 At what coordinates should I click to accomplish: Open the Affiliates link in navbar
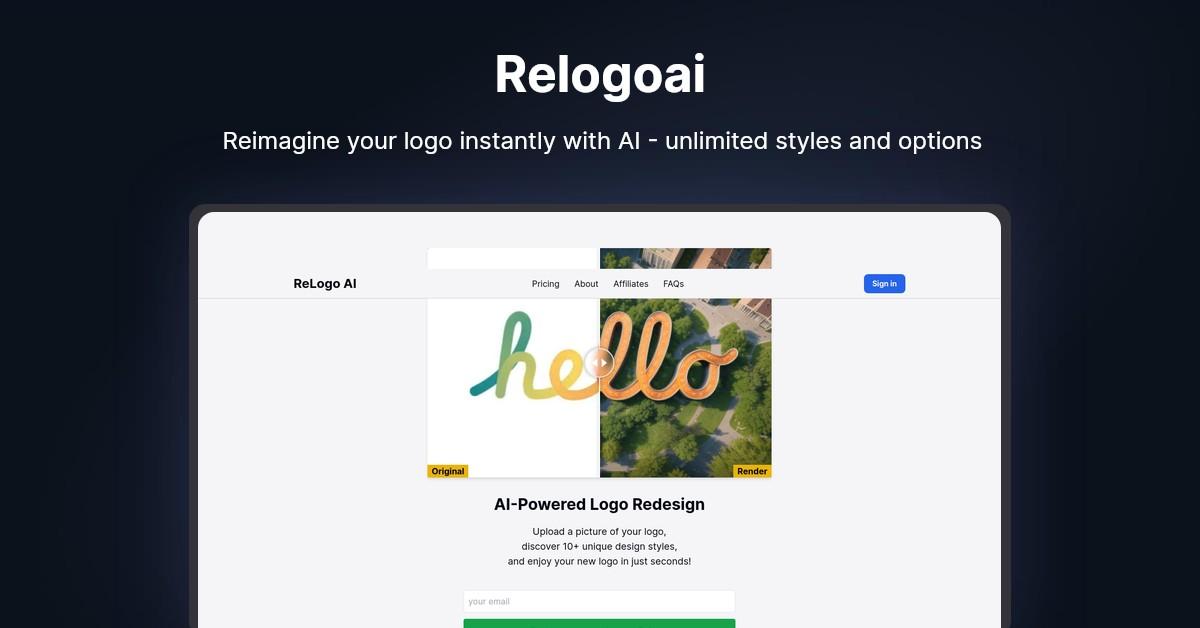coord(631,284)
